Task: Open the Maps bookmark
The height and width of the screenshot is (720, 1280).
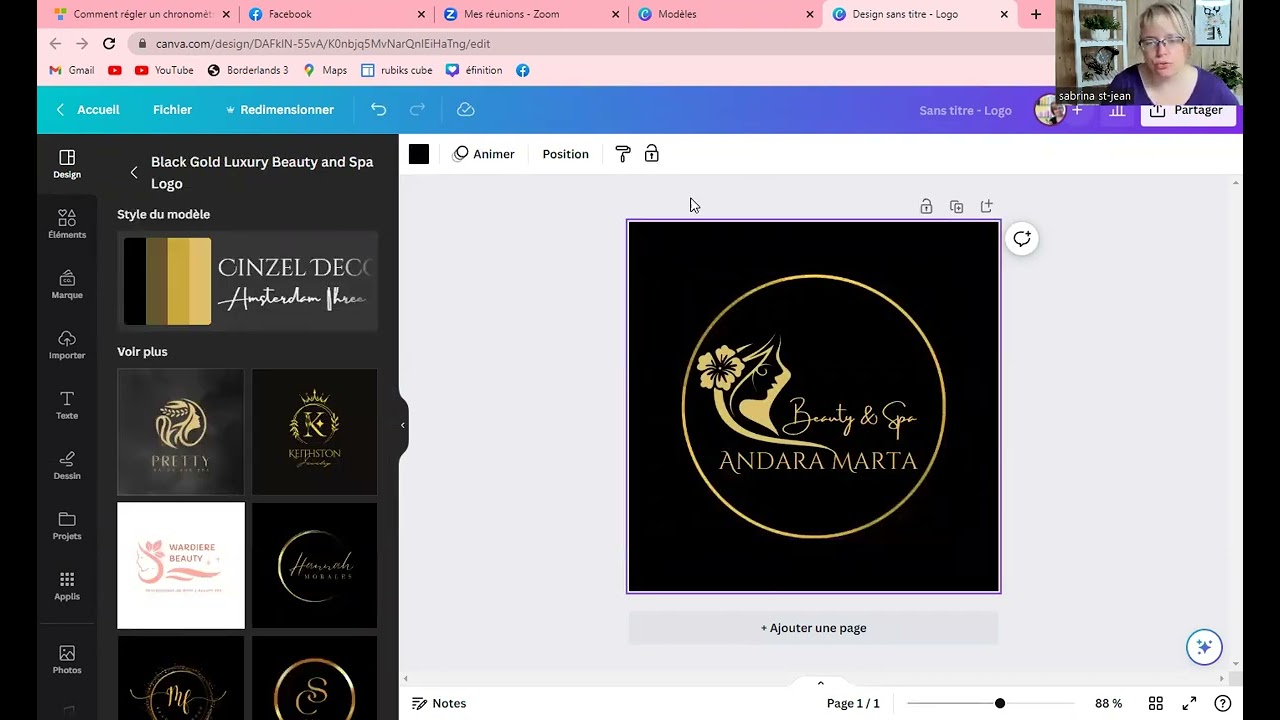Action: [x=325, y=70]
